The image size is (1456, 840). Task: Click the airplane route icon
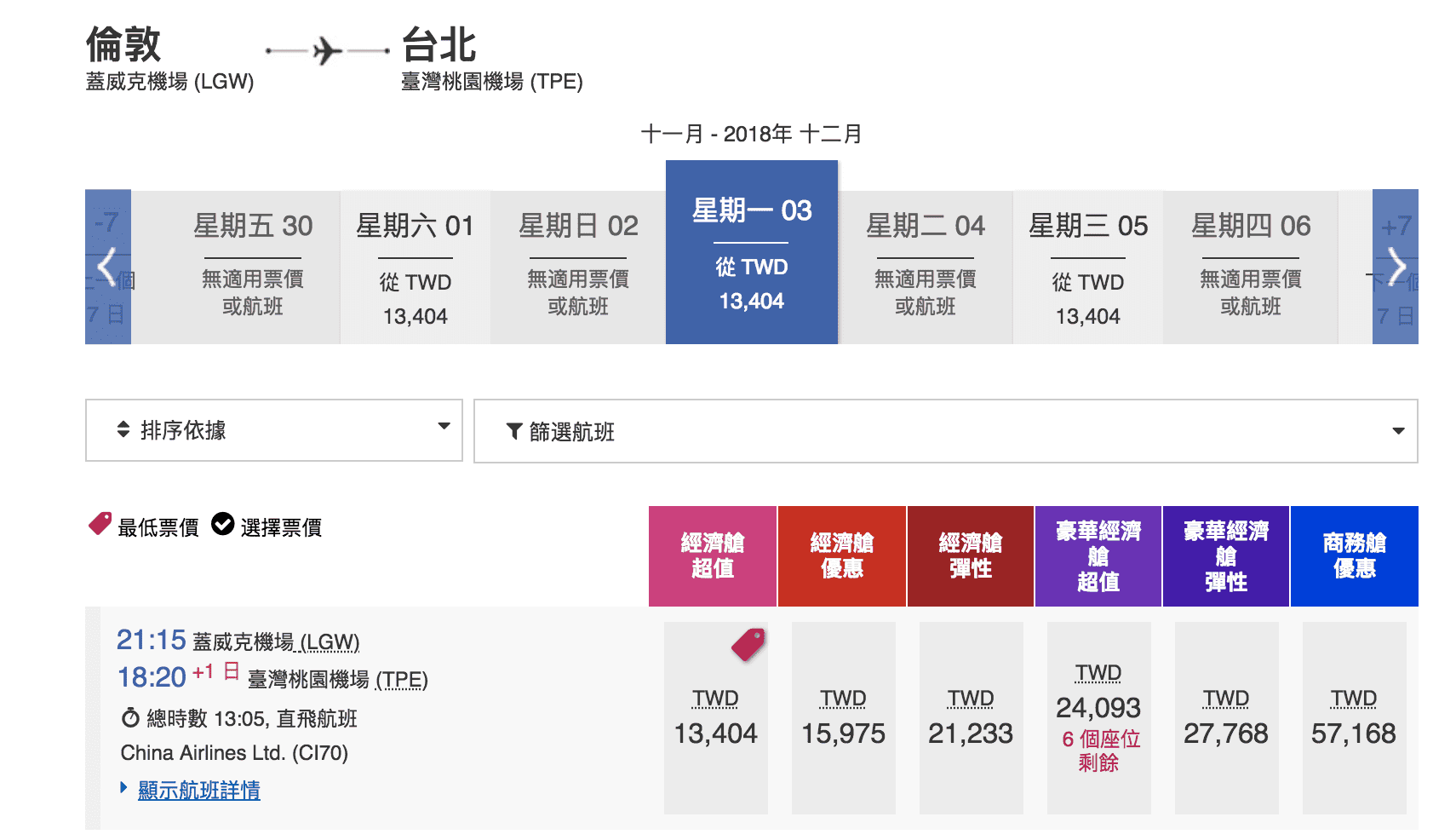pos(327,51)
